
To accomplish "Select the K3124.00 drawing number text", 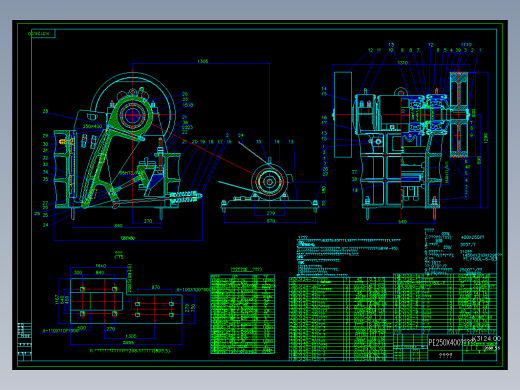I will click(x=487, y=339).
